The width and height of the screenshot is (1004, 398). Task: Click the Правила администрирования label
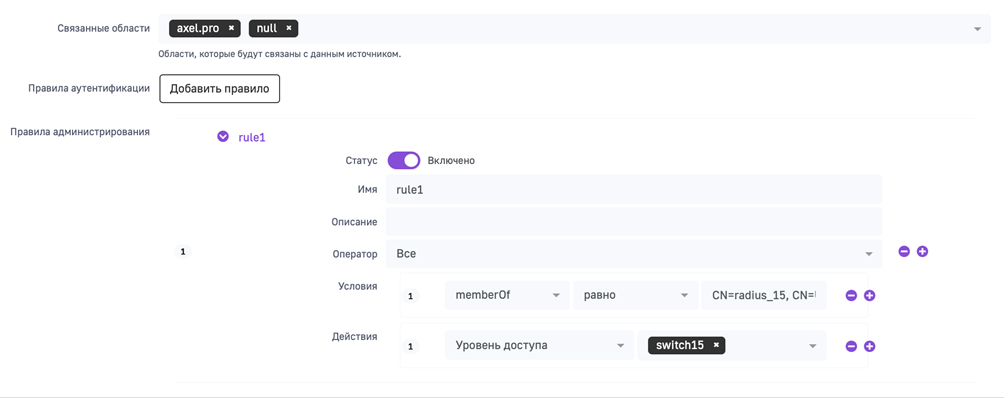pos(81,132)
